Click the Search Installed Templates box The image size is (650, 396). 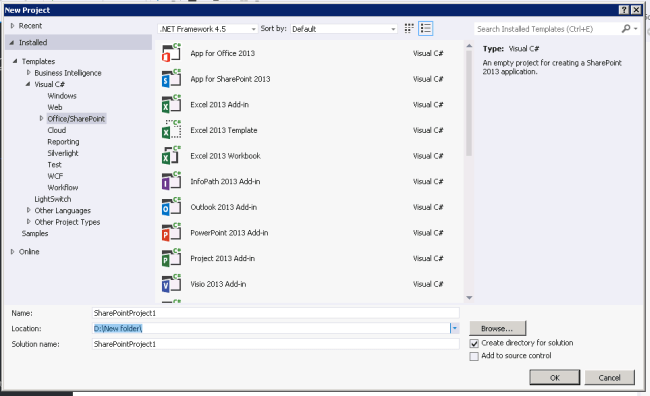tap(548, 29)
